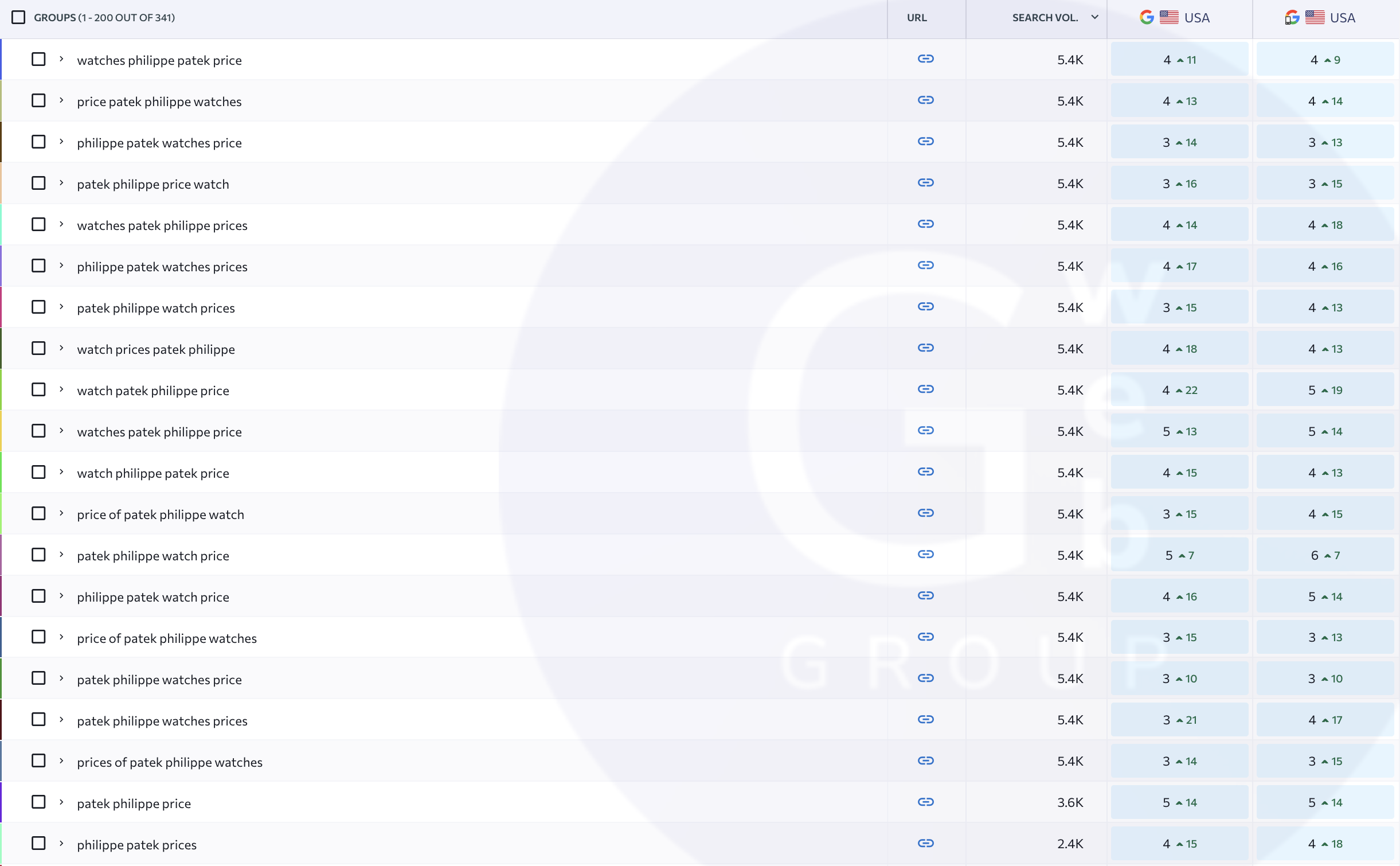The height and width of the screenshot is (866, 1400).
Task: Select checkbox for 'watch patek philippe price'
Action: [38, 390]
